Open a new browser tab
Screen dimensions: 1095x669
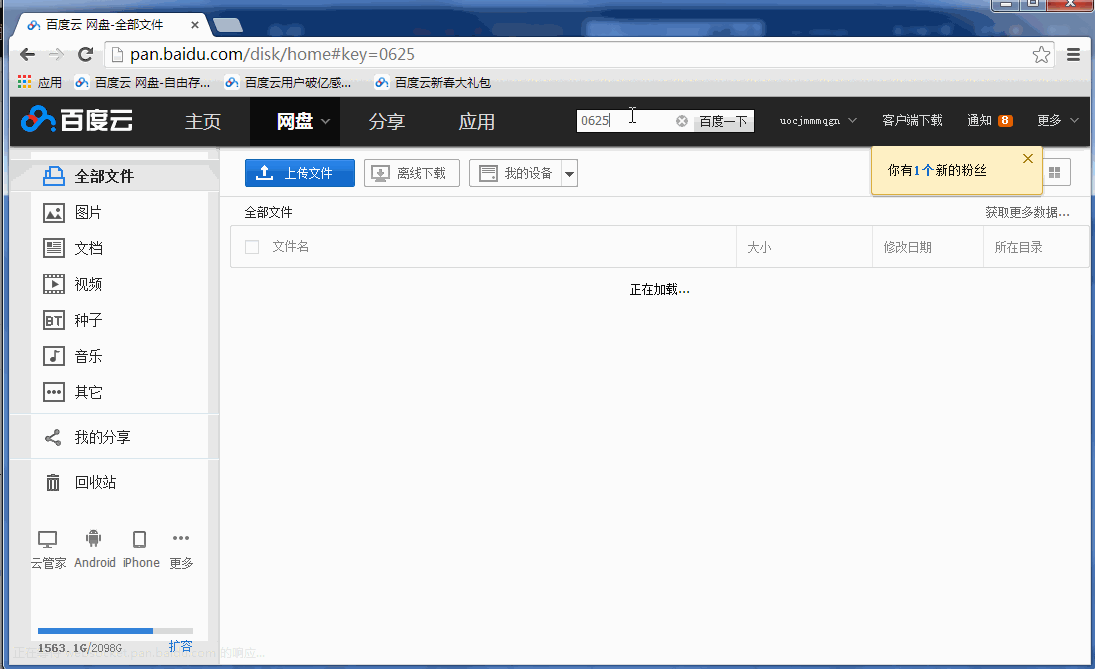[228, 25]
